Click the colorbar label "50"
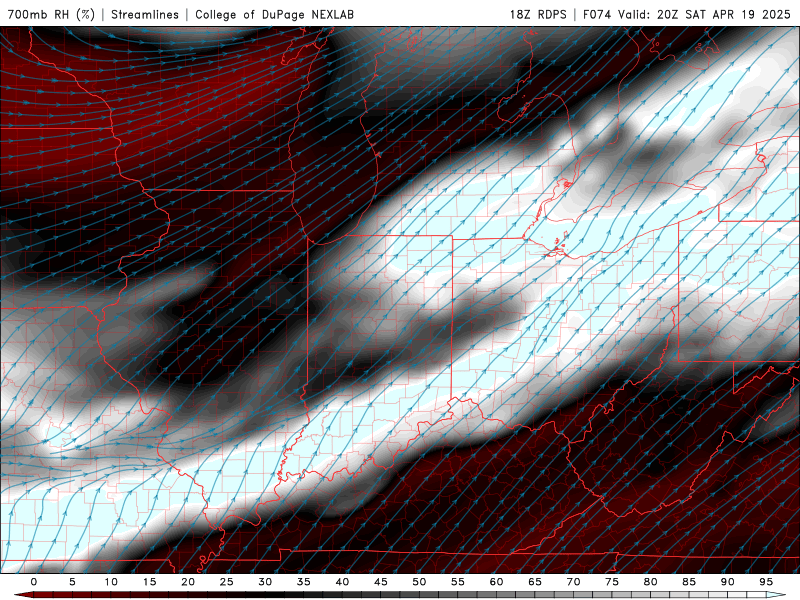The image size is (800, 600). click(x=419, y=582)
